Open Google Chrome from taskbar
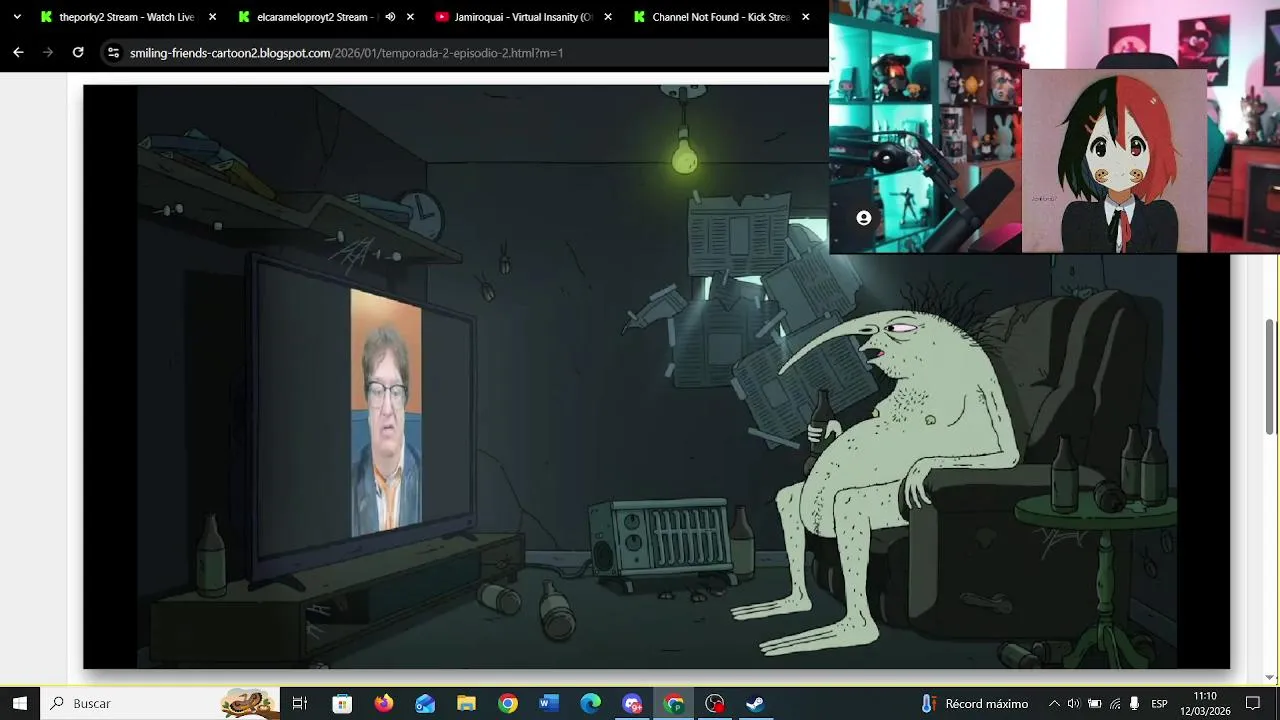The height and width of the screenshot is (720, 1280). pos(508,703)
